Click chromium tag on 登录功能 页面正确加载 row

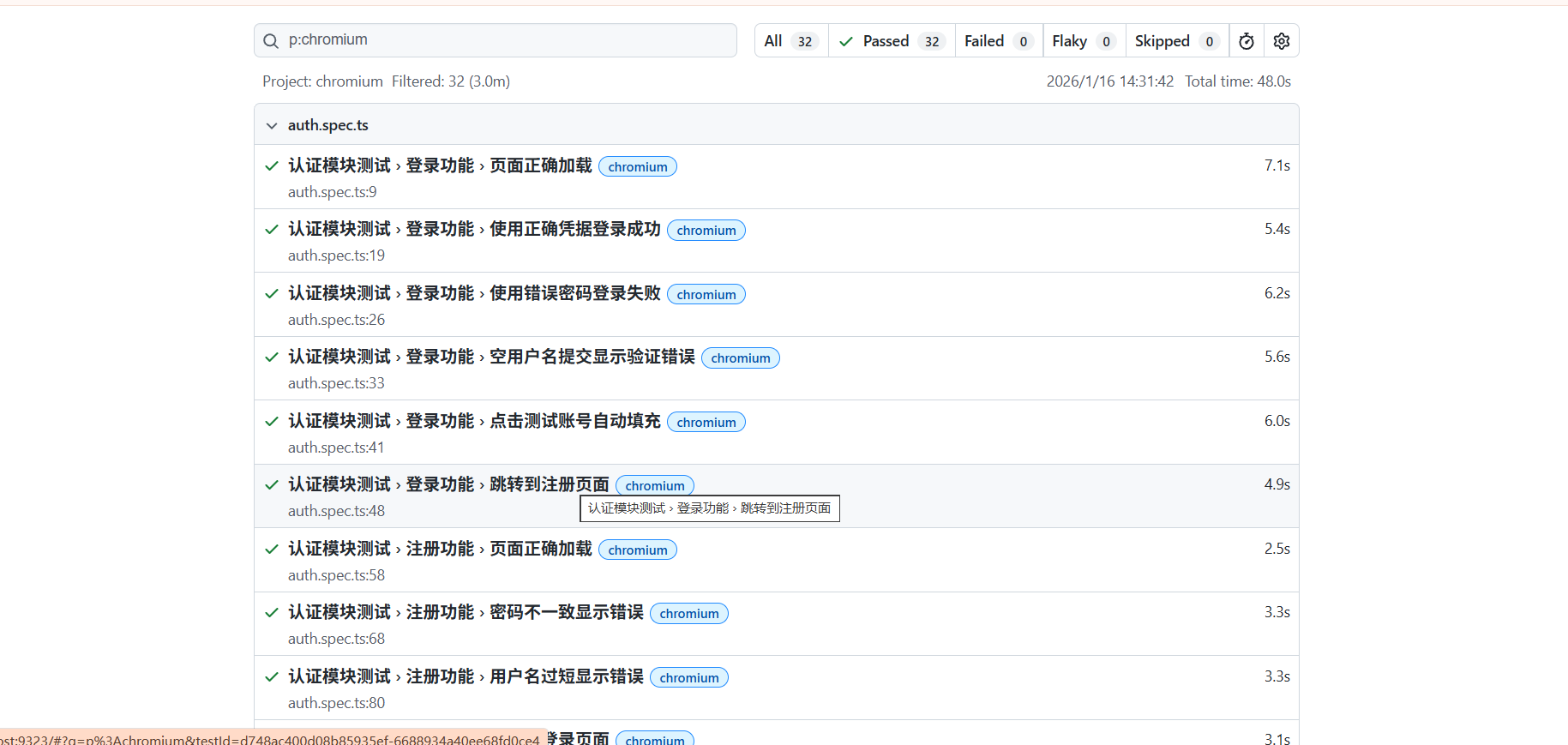pos(638,166)
